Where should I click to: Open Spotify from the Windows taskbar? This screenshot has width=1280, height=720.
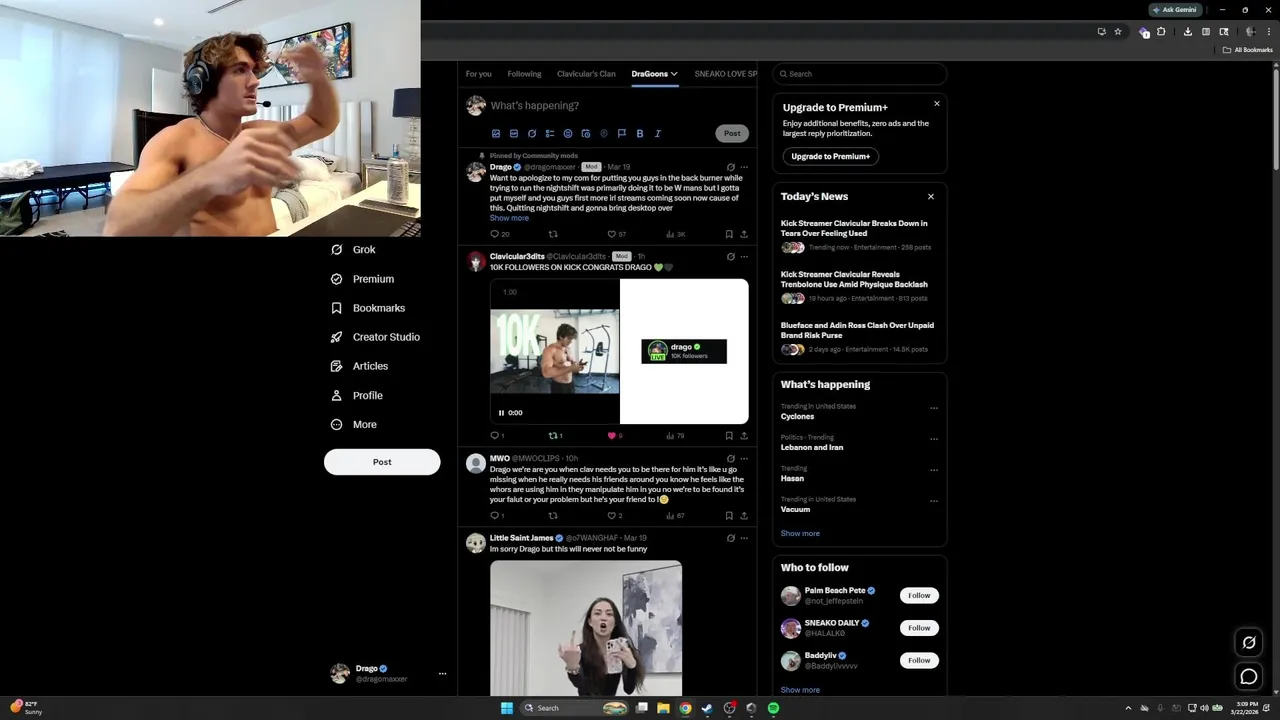pyautogui.click(x=773, y=708)
